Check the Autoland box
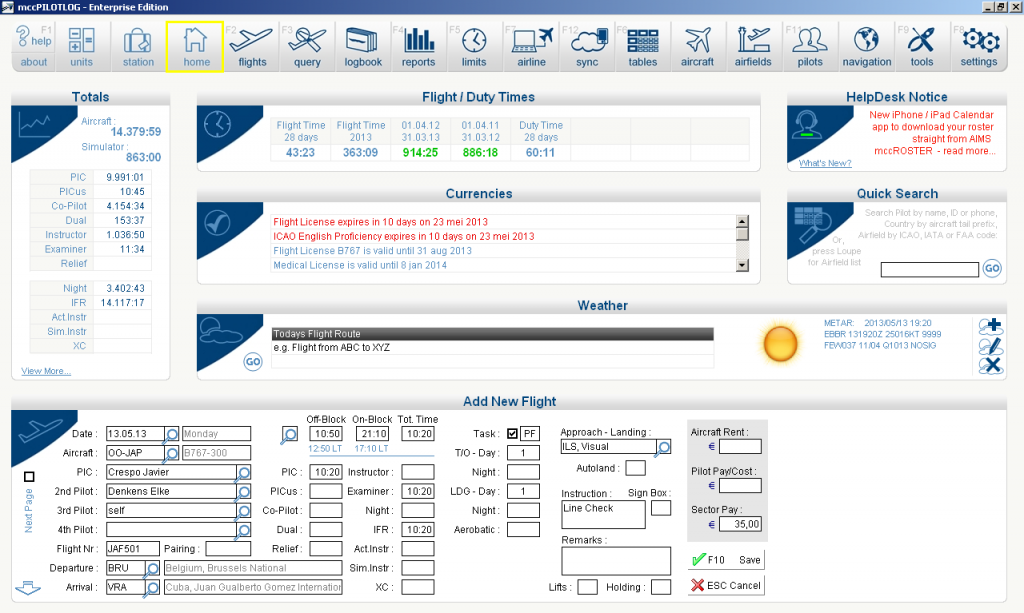This screenshot has height=613, width=1024. coord(635,468)
